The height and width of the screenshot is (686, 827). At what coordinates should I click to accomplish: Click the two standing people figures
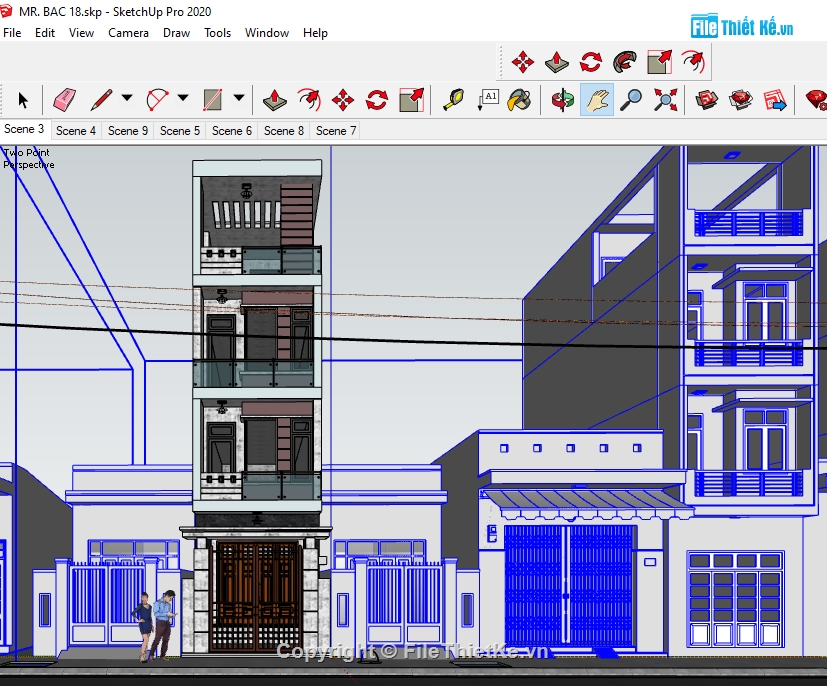click(x=156, y=625)
